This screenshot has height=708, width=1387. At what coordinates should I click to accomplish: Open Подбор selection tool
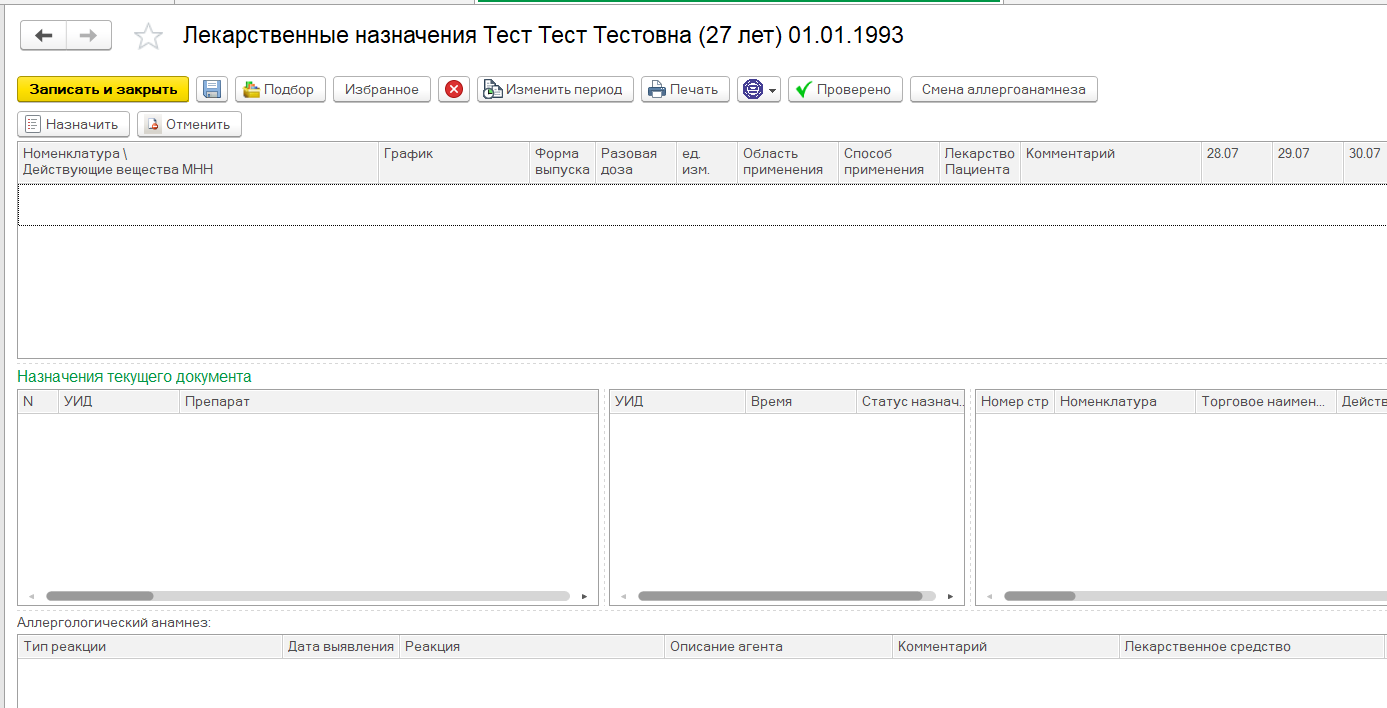pyautogui.click(x=279, y=89)
